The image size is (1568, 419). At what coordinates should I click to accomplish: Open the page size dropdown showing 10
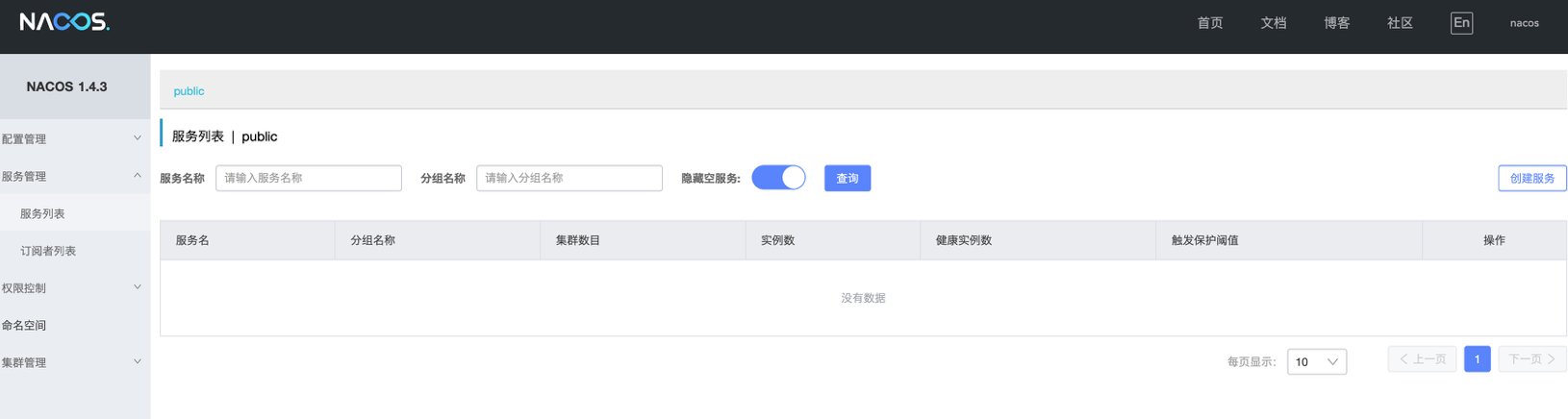(x=1317, y=361)
